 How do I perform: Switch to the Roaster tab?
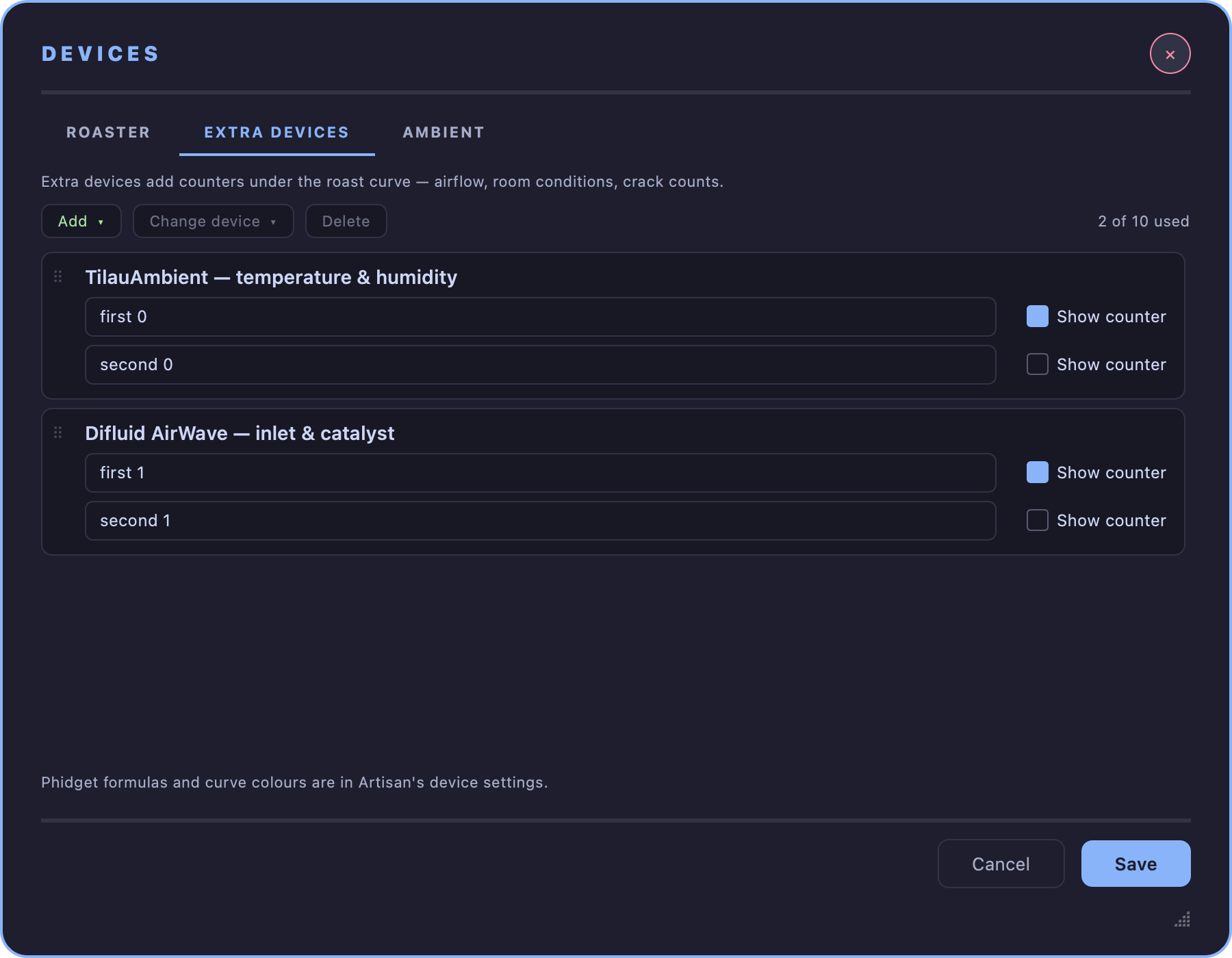(108, 133)
